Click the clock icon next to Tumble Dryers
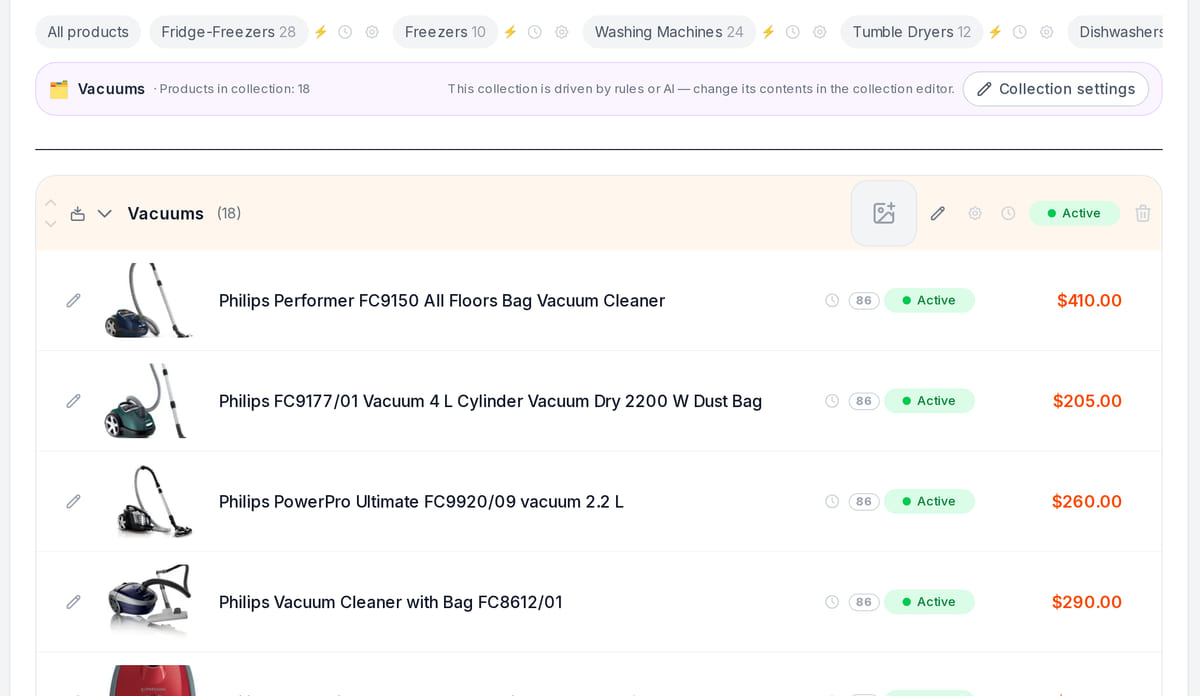 coord(1020,32)
